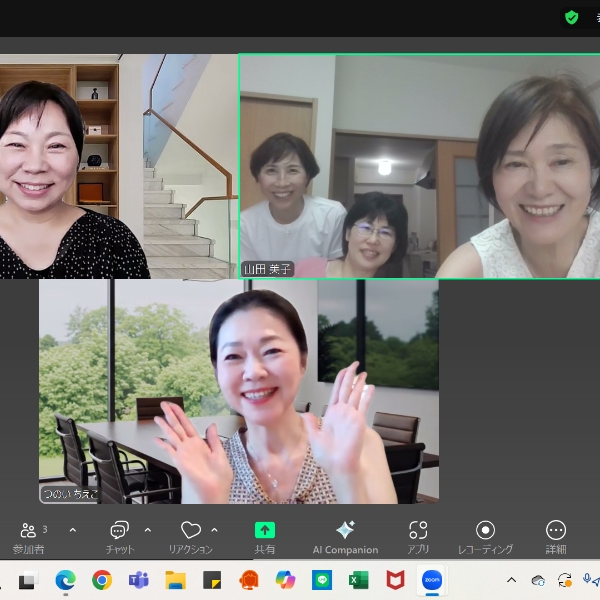Open Microsoft Edge from the taskbar

(65, 580)
